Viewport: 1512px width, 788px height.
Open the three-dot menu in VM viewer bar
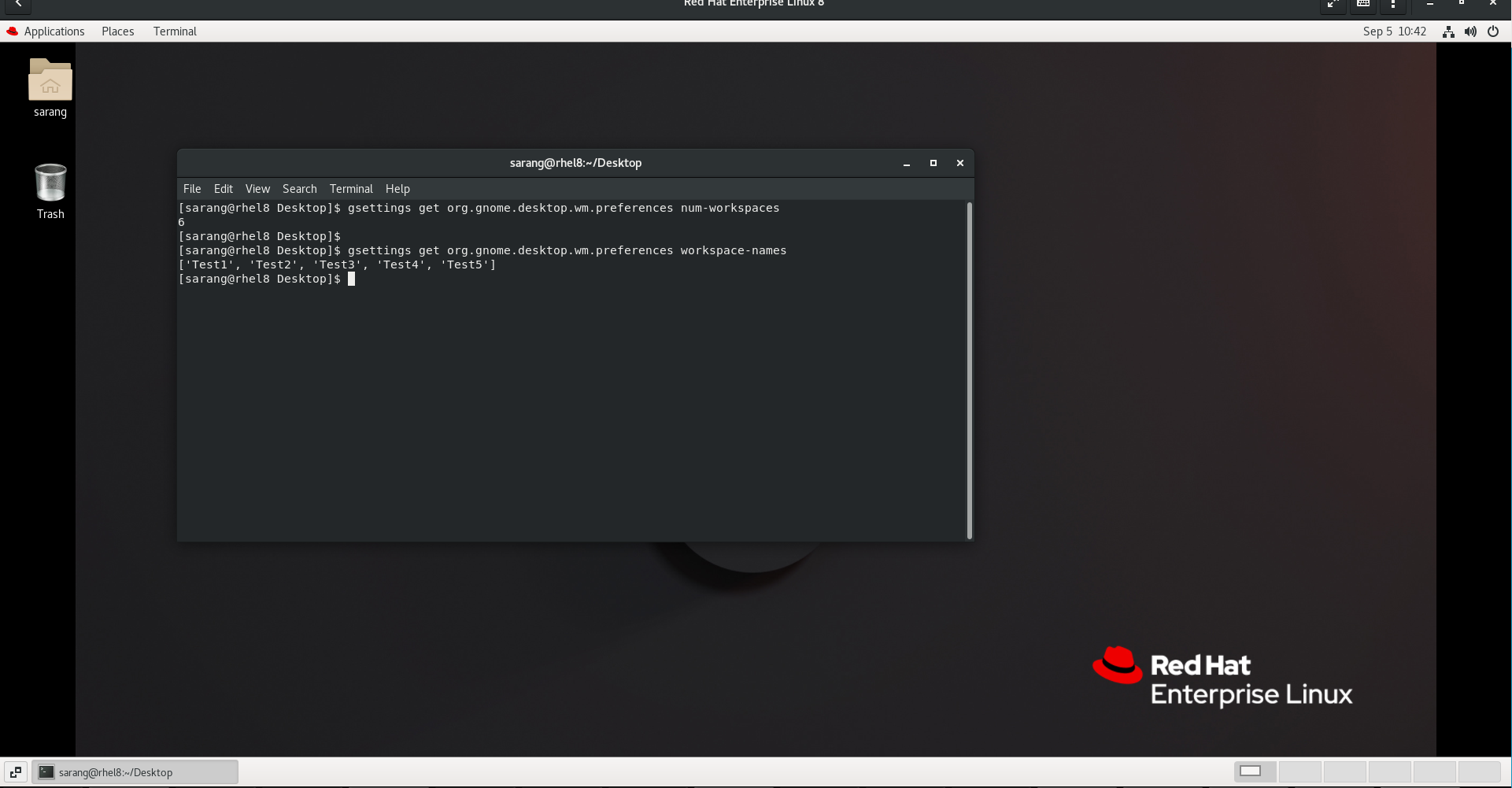(1393, 5)
